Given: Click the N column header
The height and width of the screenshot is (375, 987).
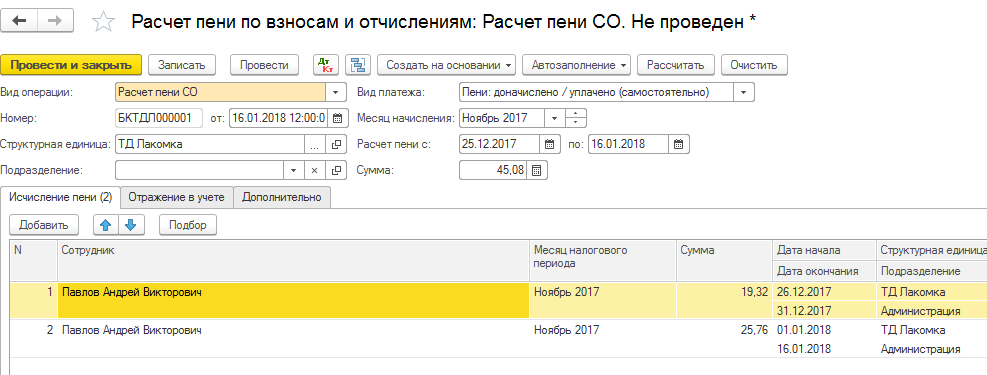Looking at the screenshot, I should point(34,260).
